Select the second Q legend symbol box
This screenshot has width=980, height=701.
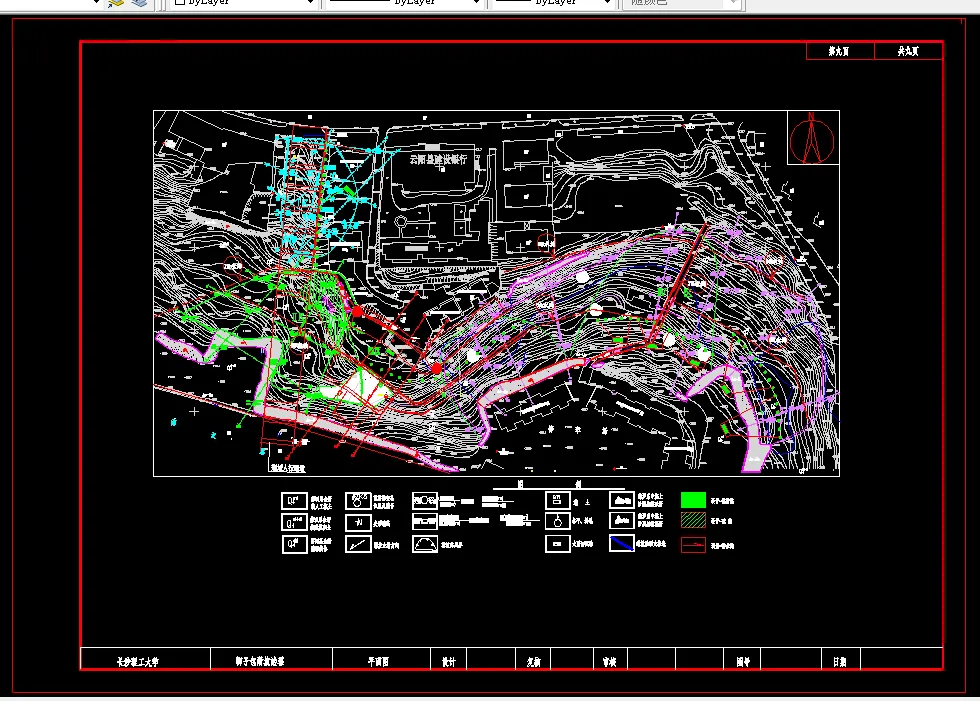[294, 522]
